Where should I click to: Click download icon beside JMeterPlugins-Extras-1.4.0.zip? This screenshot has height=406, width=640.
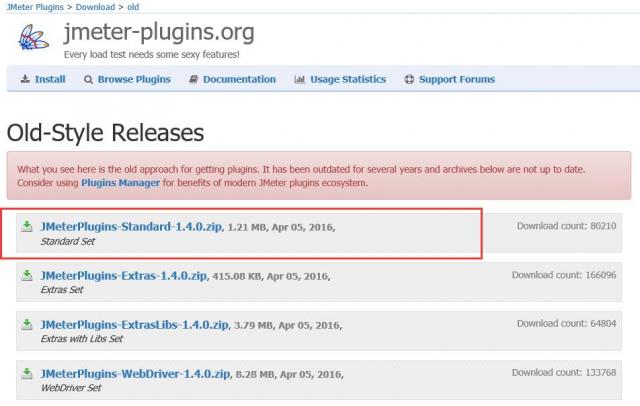pyautogui.click(x=27, y=275)
